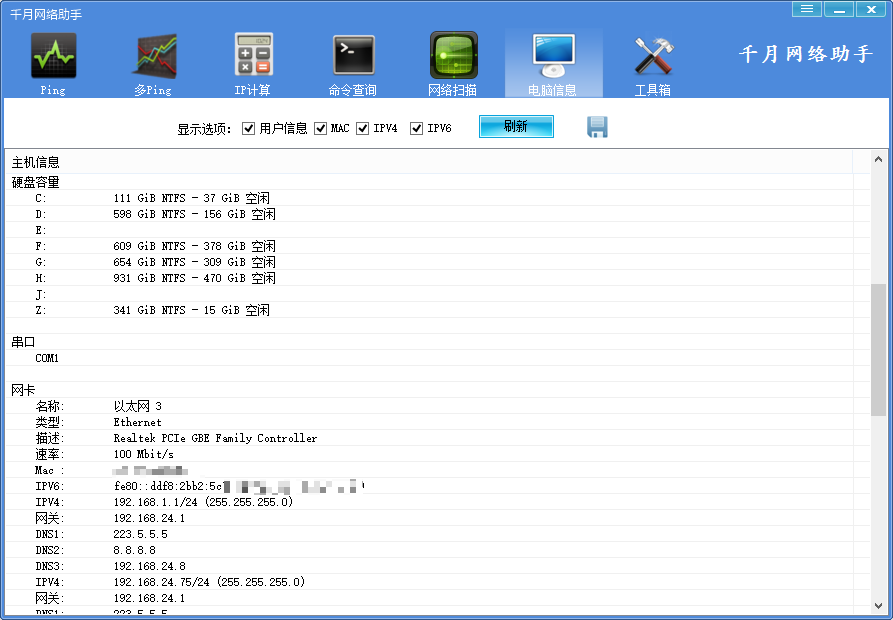This screenshot has height=620, width=893.
Task: Click the vertical scrollbar thumb
Action: click(x=878, y=350)
